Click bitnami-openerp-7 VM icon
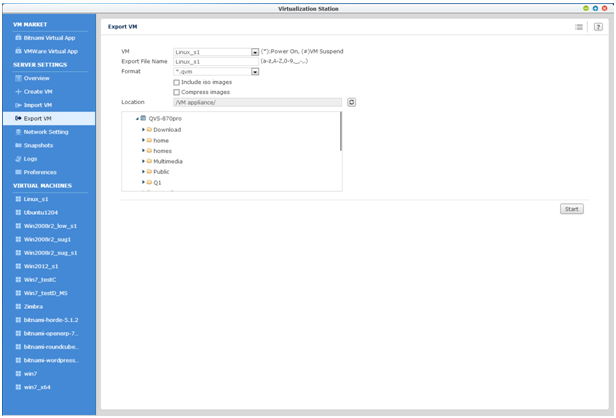Image resolution: width=616 pixels, height=418 pixels. click(x=18, y=333)
